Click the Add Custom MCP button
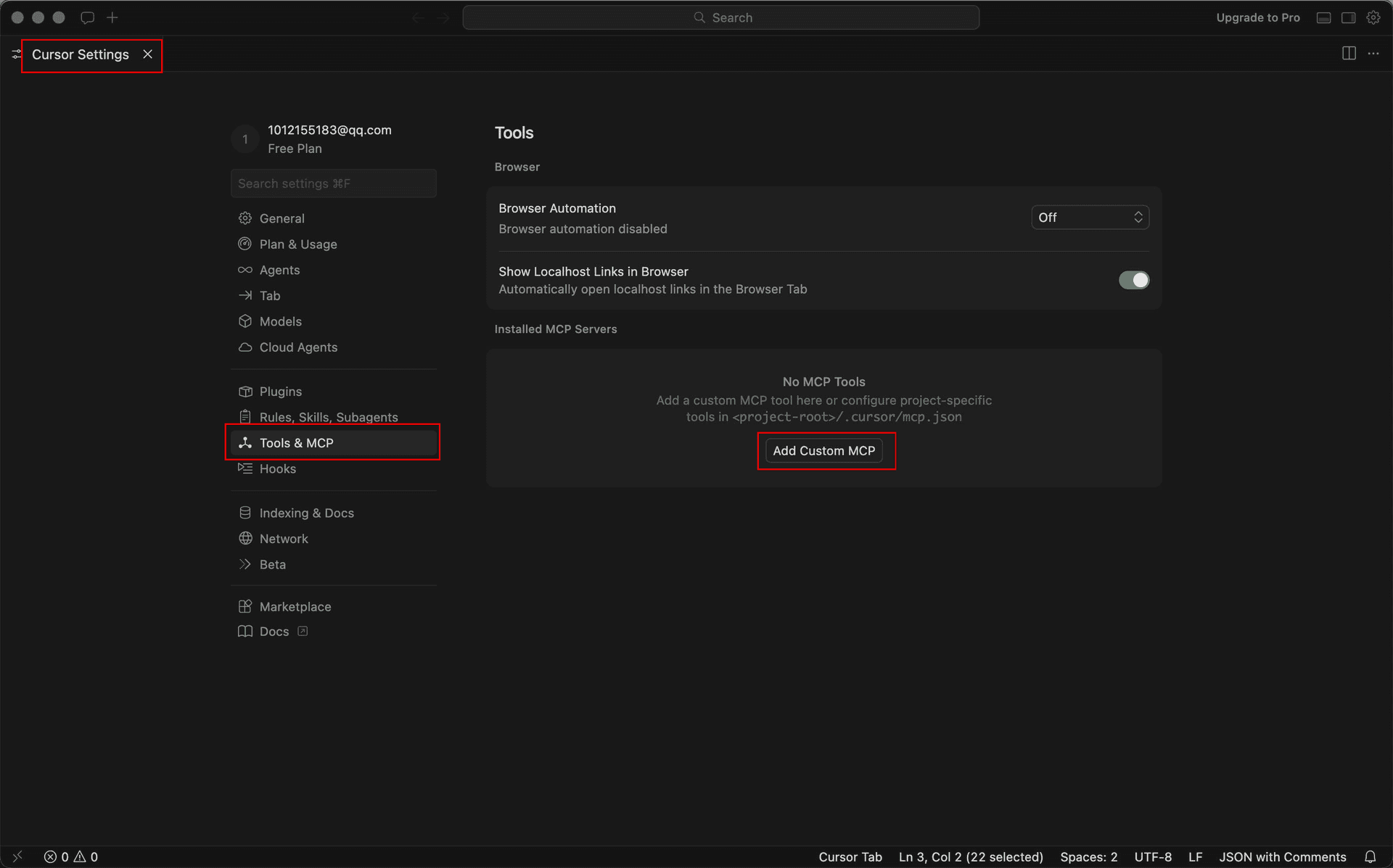The height and width of the screenshot is (868, 1393). point(823,450)
